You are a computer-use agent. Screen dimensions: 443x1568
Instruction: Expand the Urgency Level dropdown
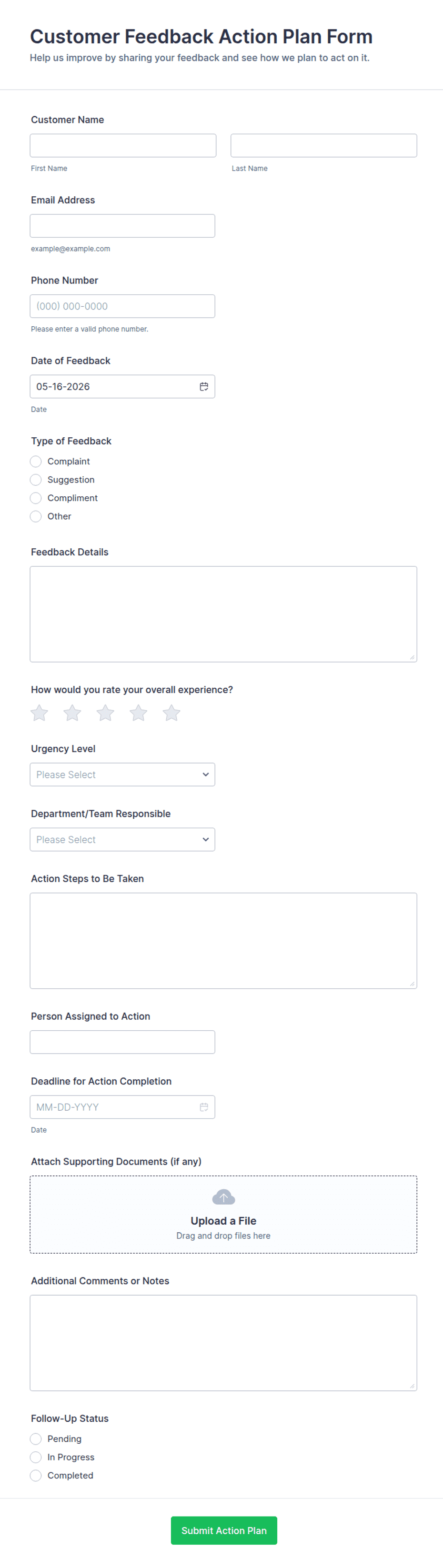122,774
